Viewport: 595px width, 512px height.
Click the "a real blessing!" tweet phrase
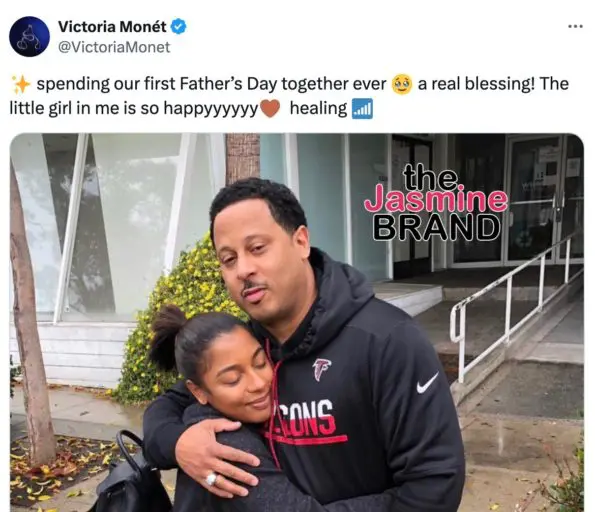pos(475,84)
